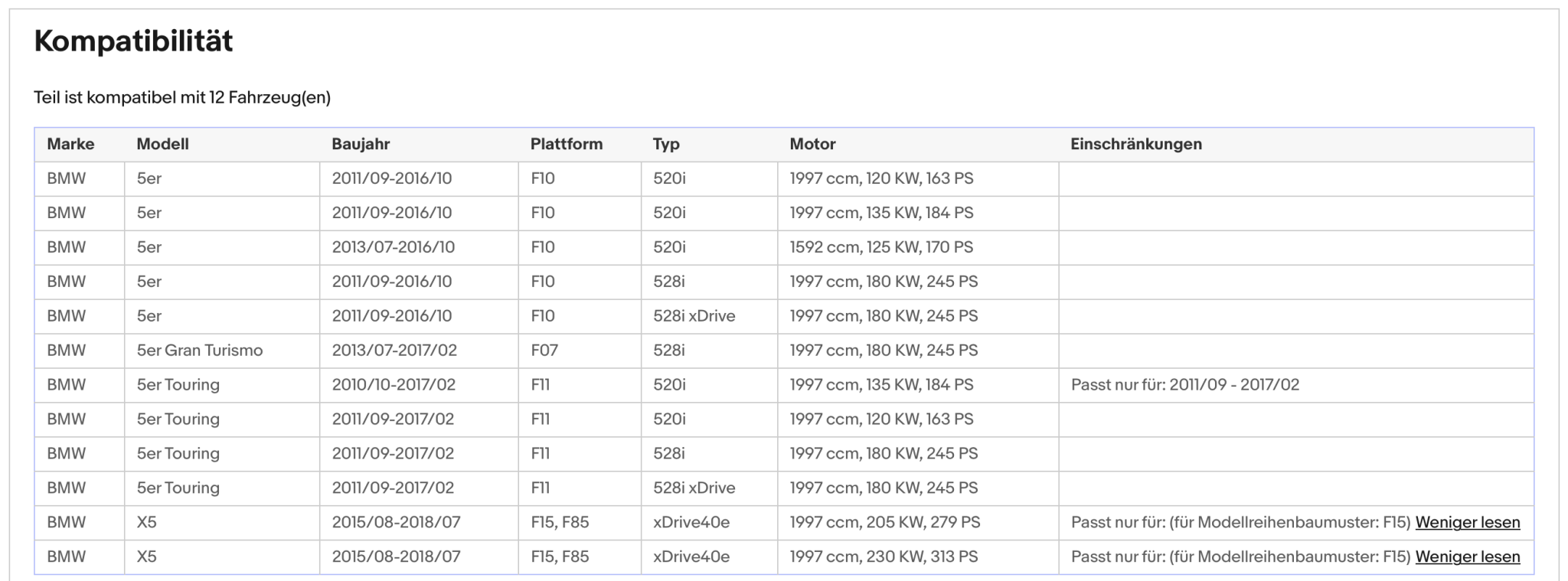Click the "Motor" column header
The width and height of the screenshot is (1568, 581).
point(812,144)
